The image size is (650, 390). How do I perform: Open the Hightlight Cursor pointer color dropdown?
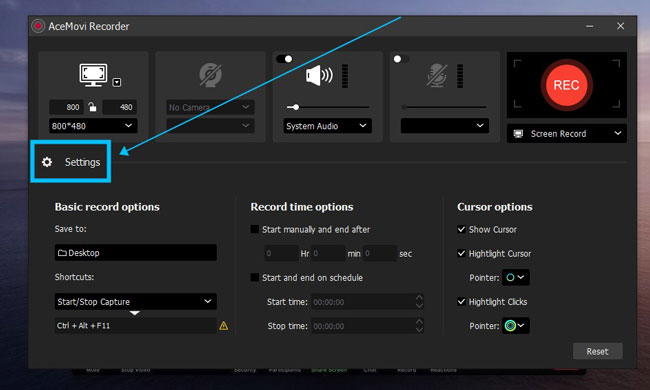tap(516, 277)
